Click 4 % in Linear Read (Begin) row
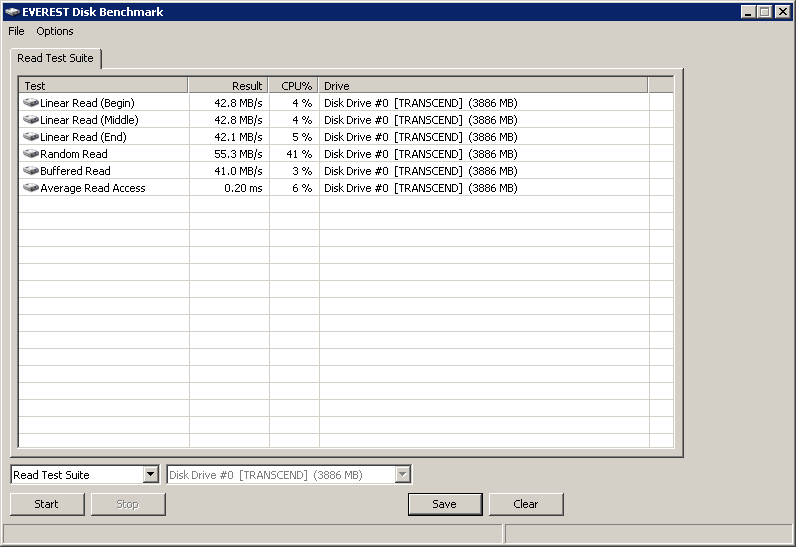 [x=302, y=103]
